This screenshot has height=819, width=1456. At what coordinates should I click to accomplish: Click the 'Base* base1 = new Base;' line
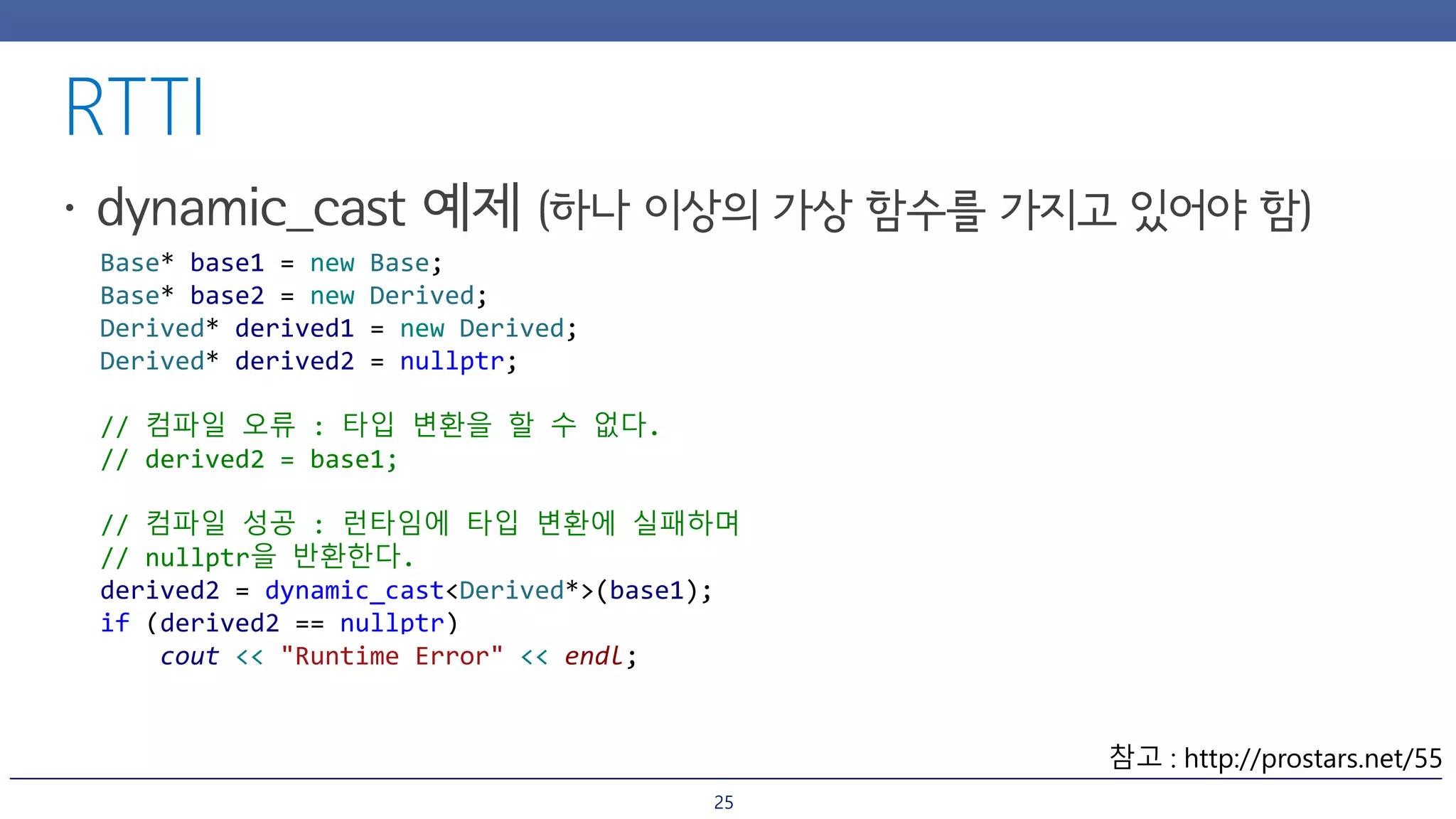tap(271, 264)
